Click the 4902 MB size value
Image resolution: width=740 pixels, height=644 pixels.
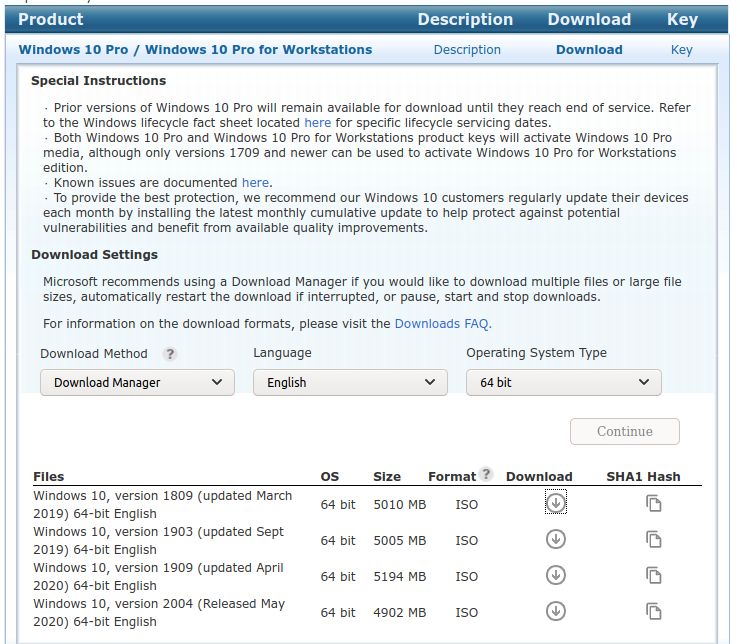(400, 612)
